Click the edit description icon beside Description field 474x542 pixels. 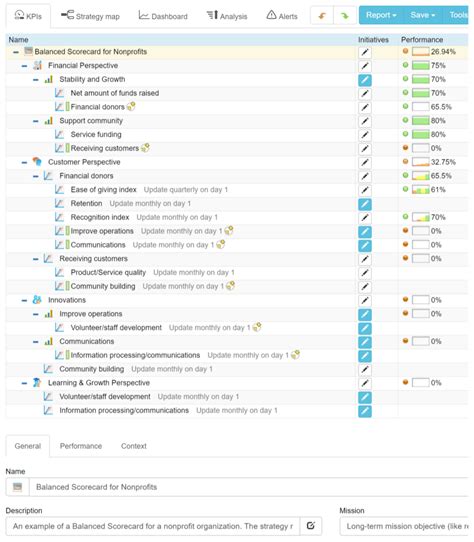tap(310, 526)
